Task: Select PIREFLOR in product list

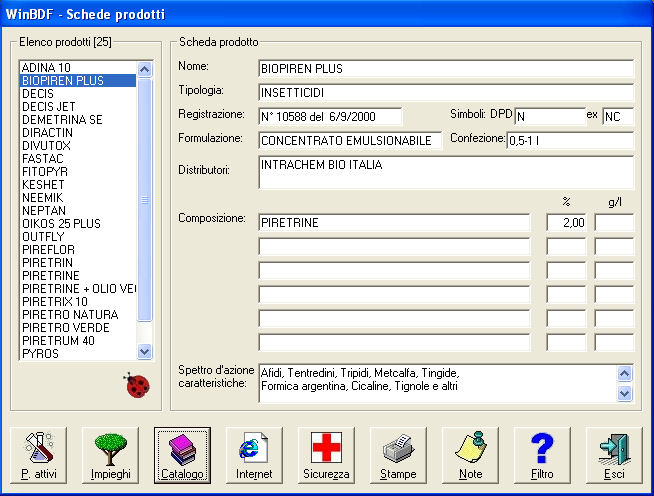Action: (78, 249)
